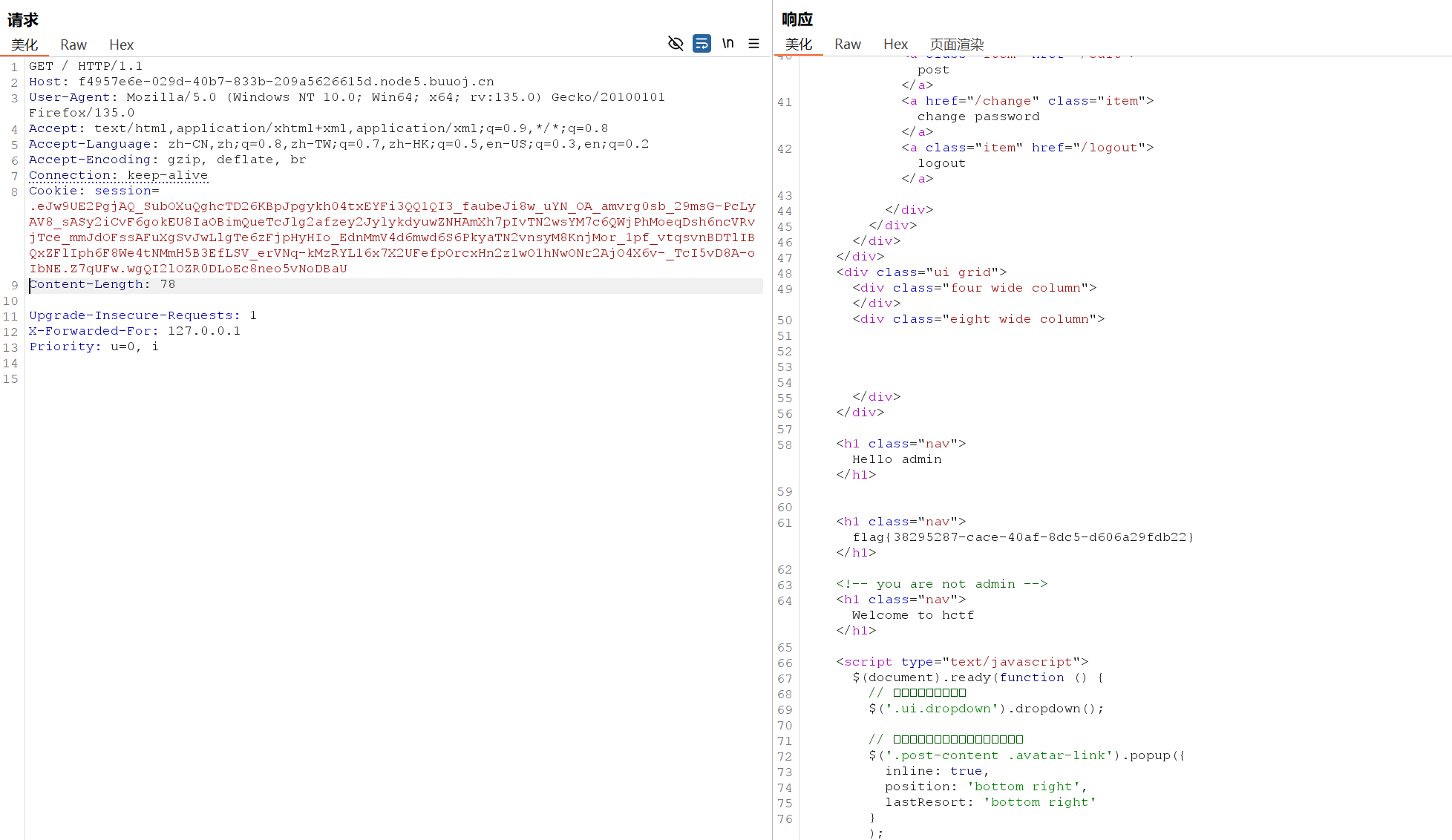Click the flag text in response
Image resolution: width=1452 pixels, height=840 pixels.
[x=1022, y=537]
